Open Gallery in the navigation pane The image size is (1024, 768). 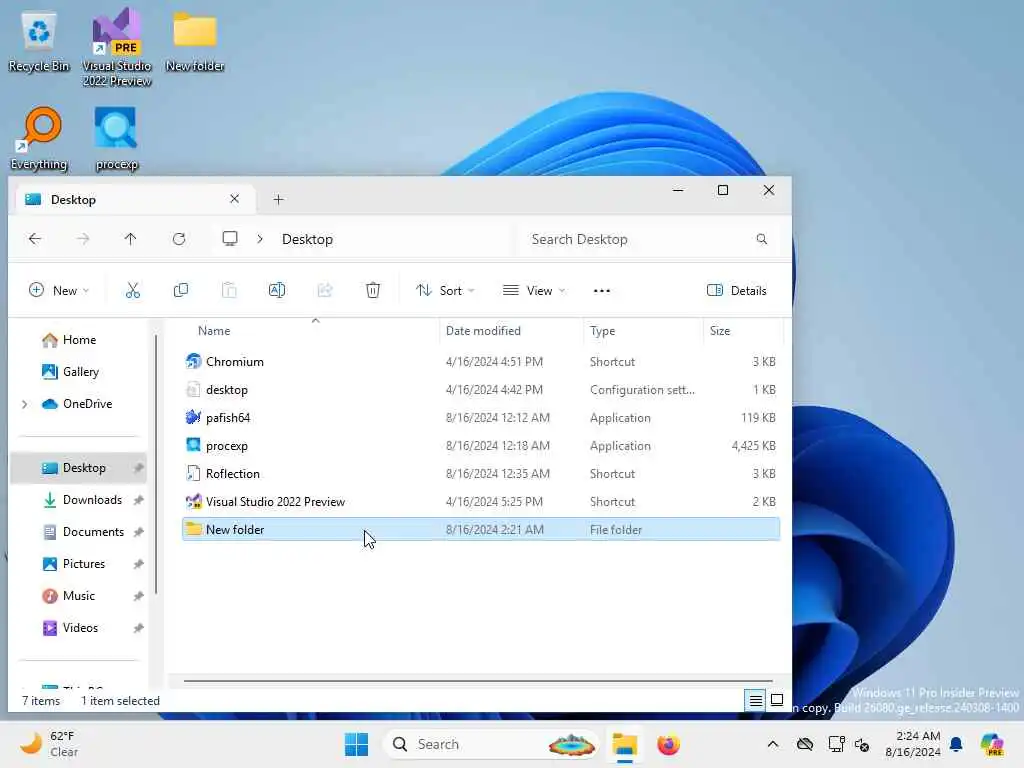78,372
